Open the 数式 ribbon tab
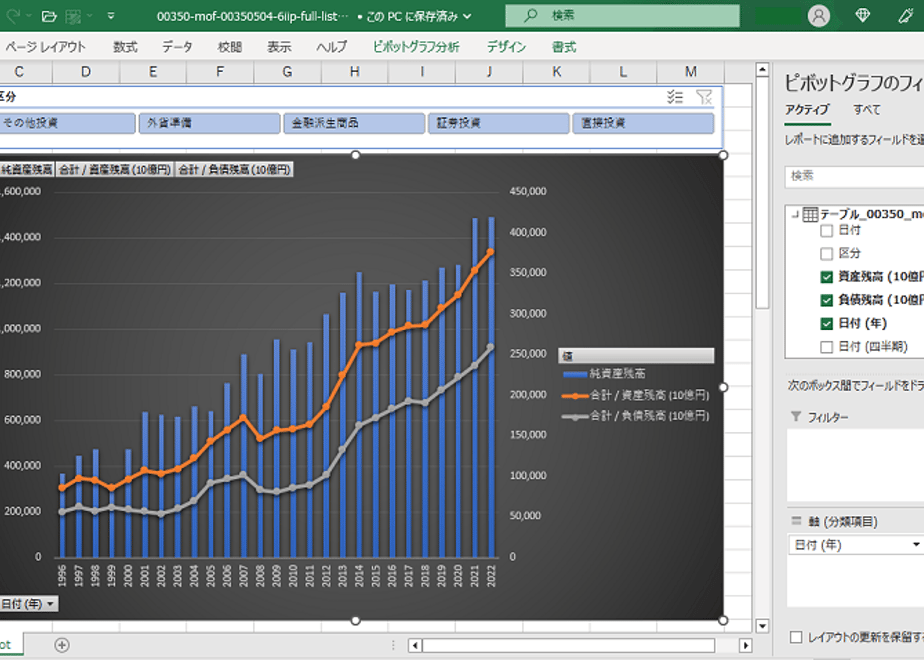The height and width of the screenshot is (660, 924). (x=125, y=47)
